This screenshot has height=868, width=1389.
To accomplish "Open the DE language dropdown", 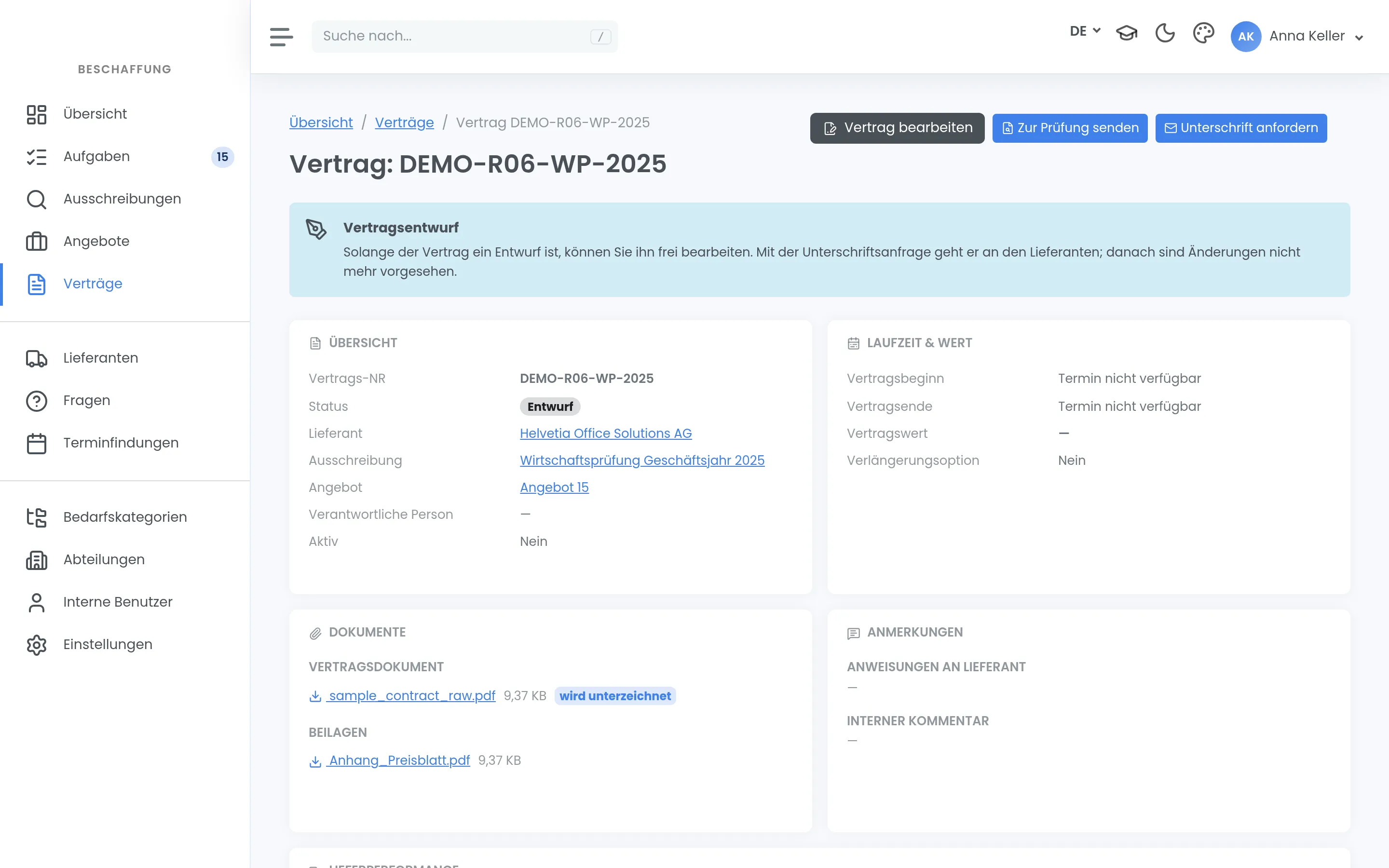I will click(1085, 31).
